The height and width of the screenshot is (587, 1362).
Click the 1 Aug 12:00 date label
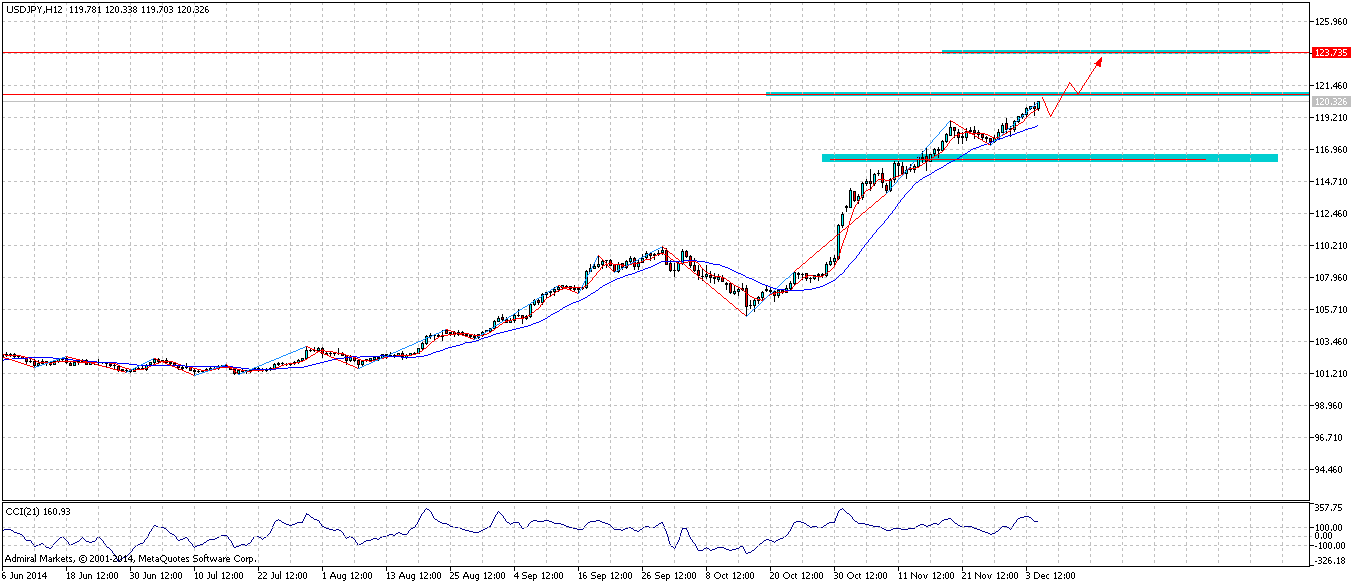pos(349,577)
